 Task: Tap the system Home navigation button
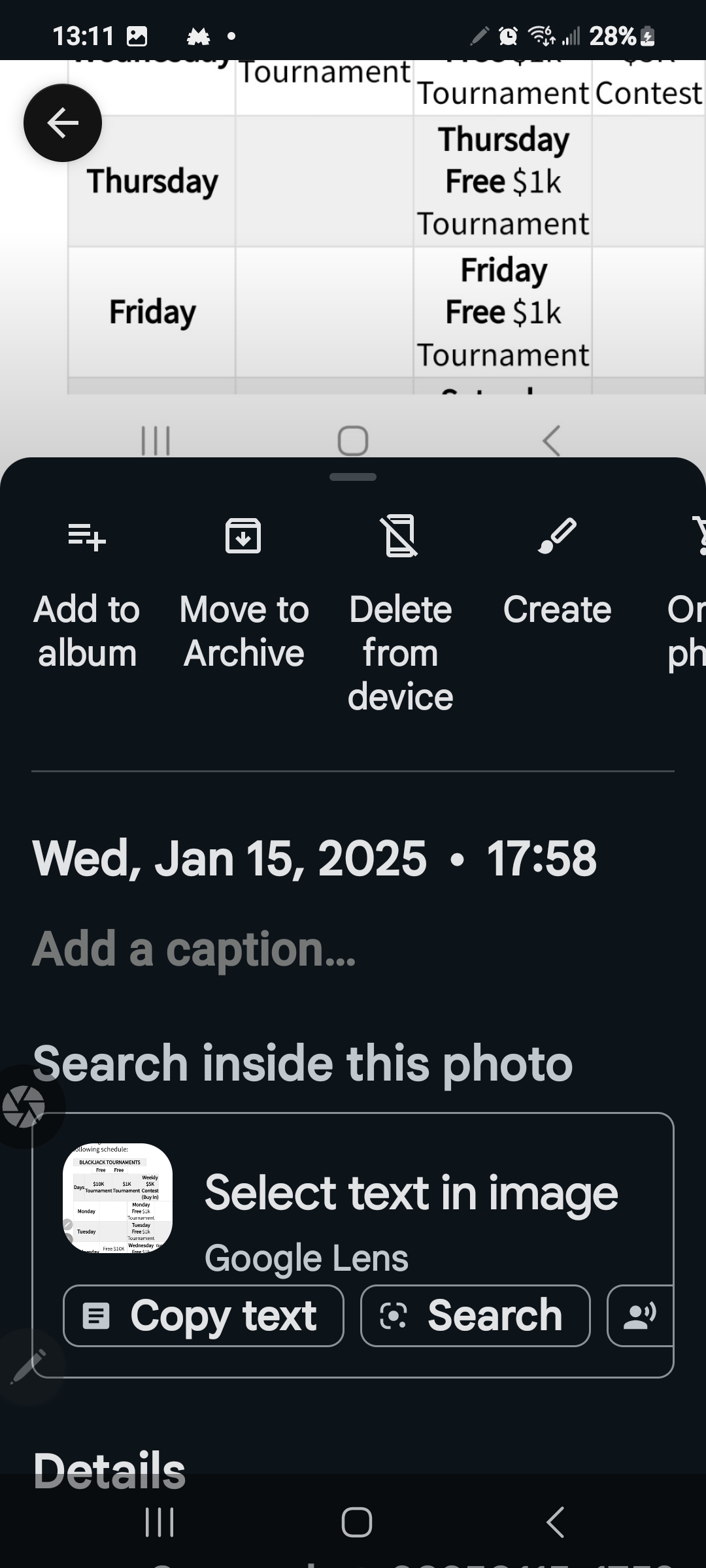point(357,1522)
